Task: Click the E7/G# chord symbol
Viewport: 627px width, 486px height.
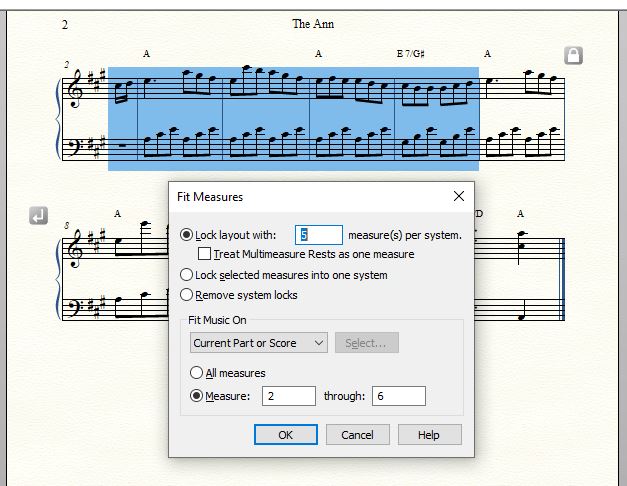Action: (x=412, y=53)
